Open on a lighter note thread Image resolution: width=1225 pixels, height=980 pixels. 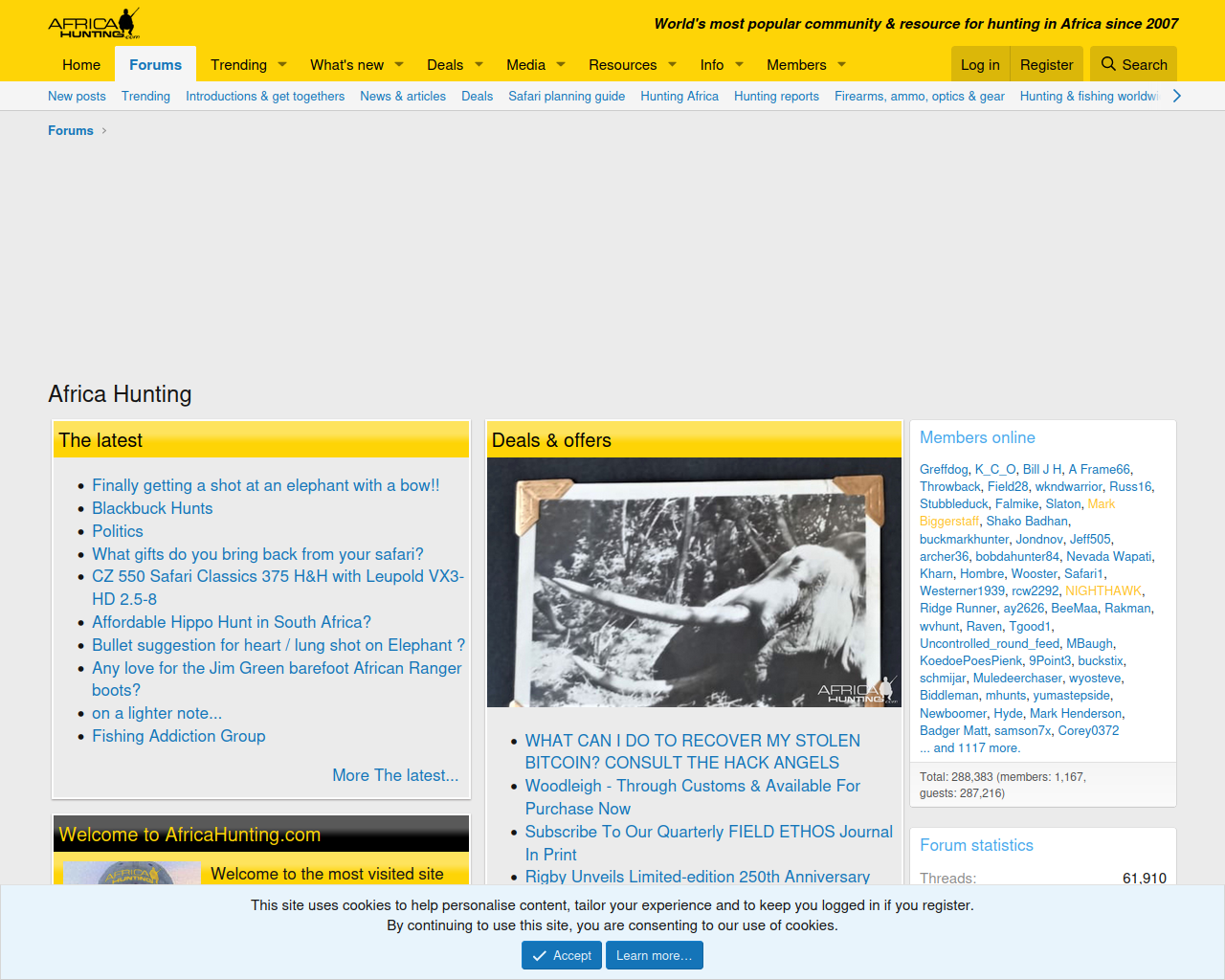[157, 713]
